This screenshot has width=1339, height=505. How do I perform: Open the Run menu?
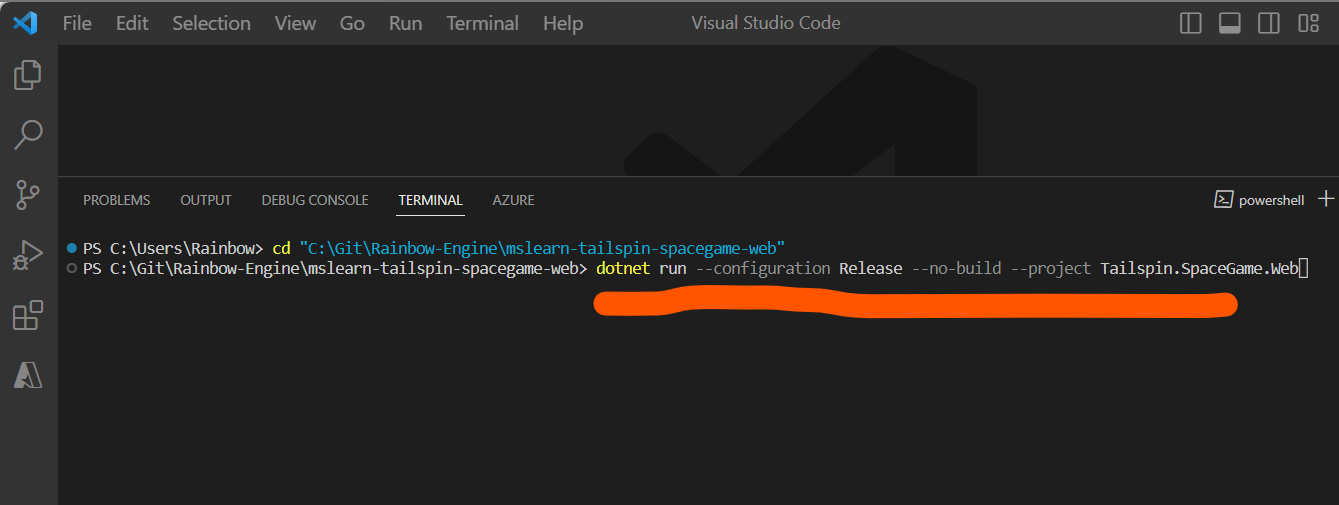tap(405, 23)
